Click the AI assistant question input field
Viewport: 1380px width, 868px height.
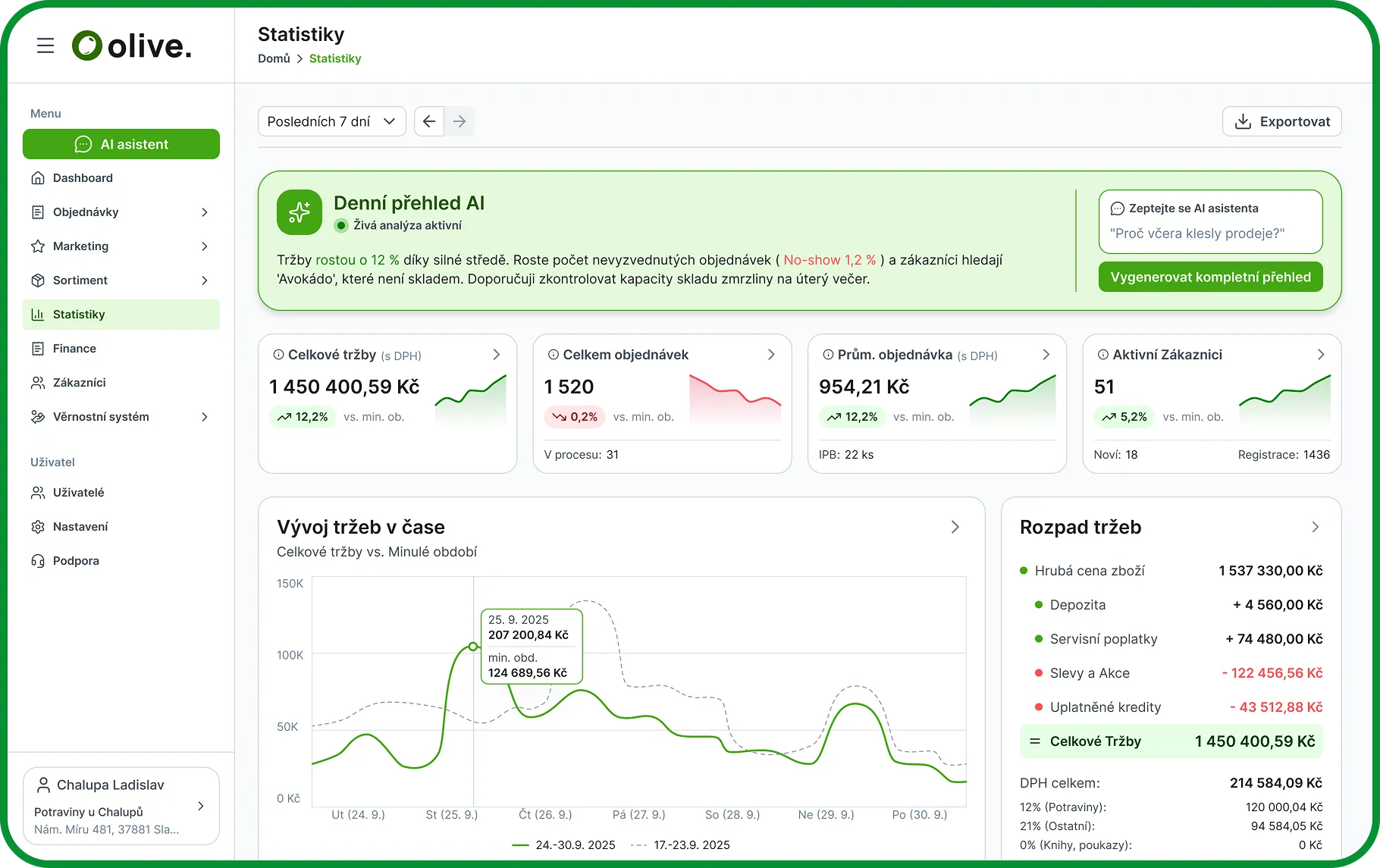[1210, 233]
